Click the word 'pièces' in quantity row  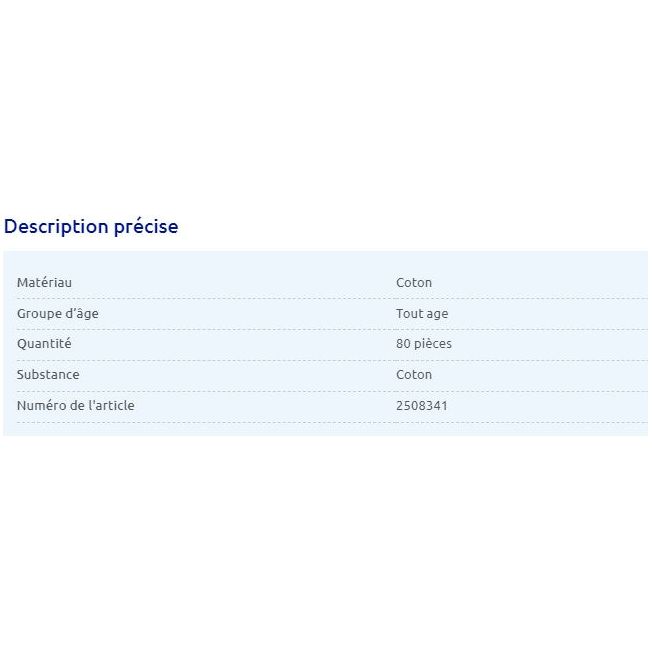433,344
